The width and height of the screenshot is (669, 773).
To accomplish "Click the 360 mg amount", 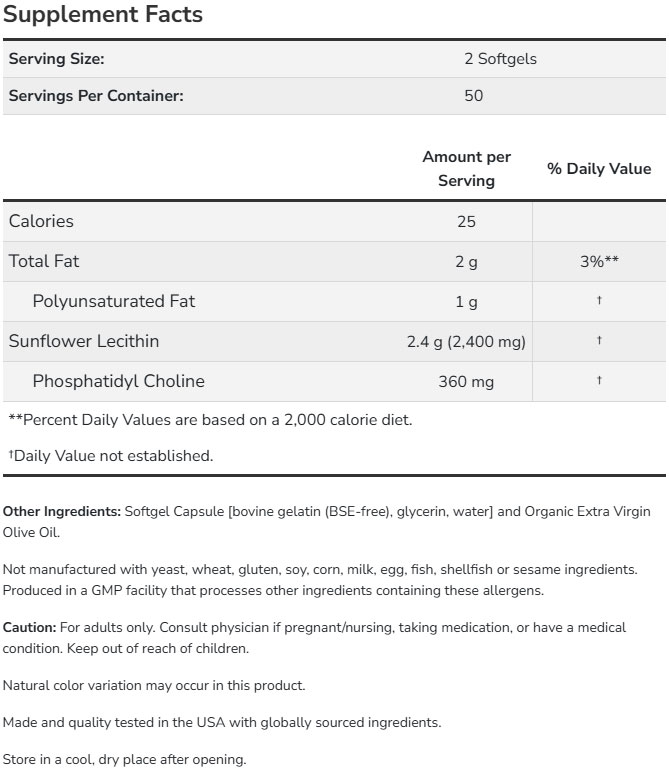I will click(x=466, y=382).
